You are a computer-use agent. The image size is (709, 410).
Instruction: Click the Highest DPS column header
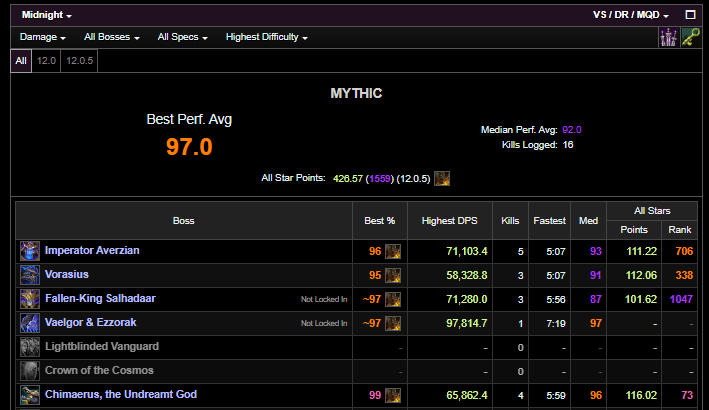(449, 221)
